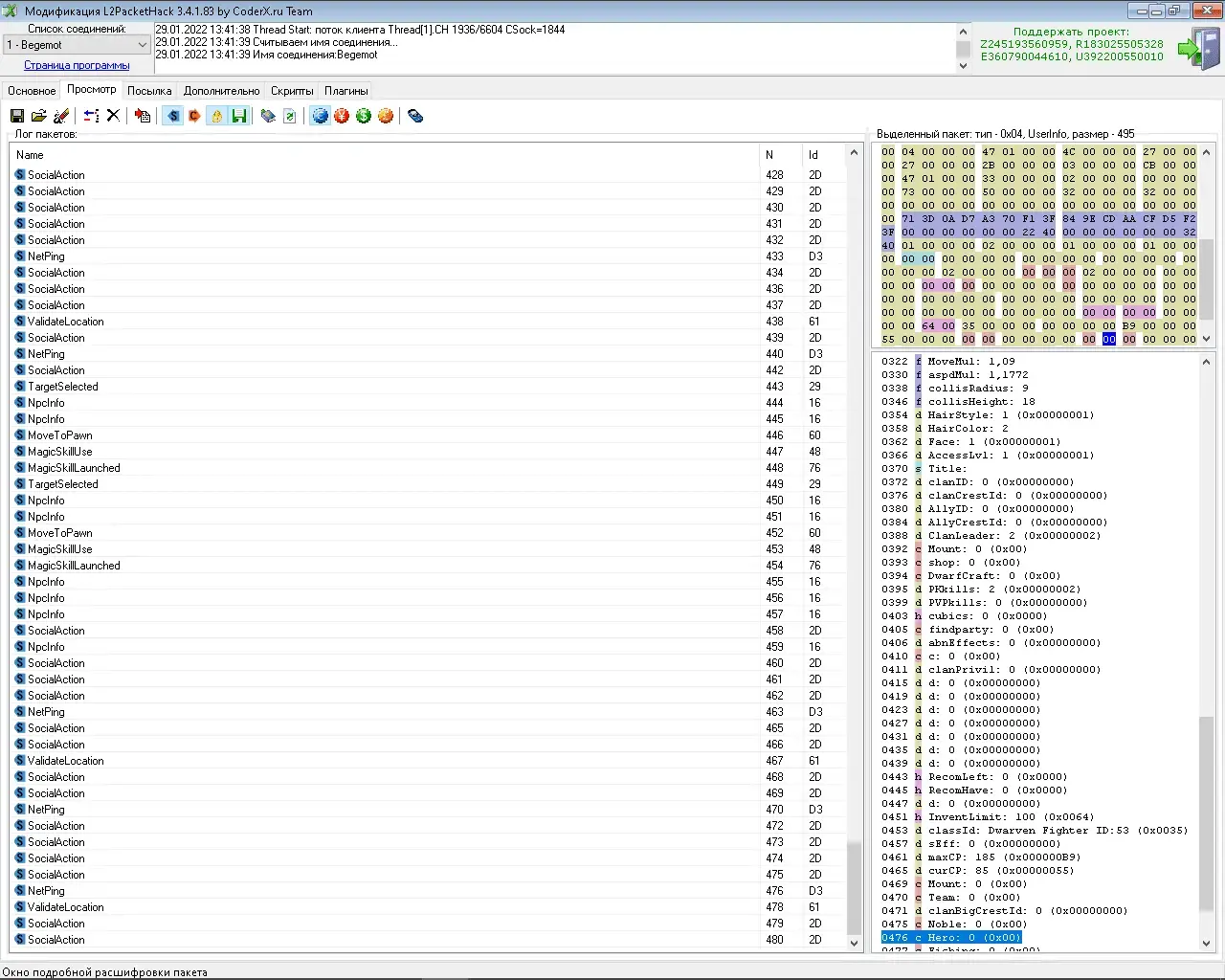The image size is (1225, 980).
Task: Click the Name column header
Action: point(385,155)
